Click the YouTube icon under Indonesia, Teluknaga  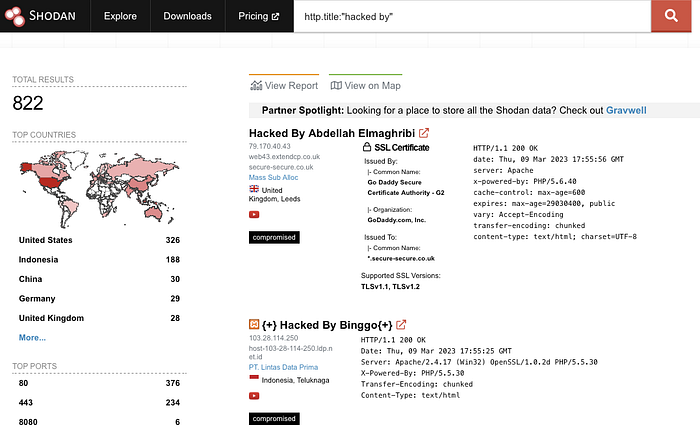click(254, 396)
